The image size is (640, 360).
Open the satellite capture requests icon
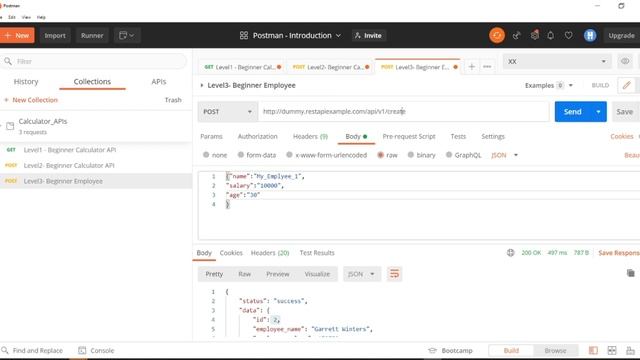[x=516, y=36]
